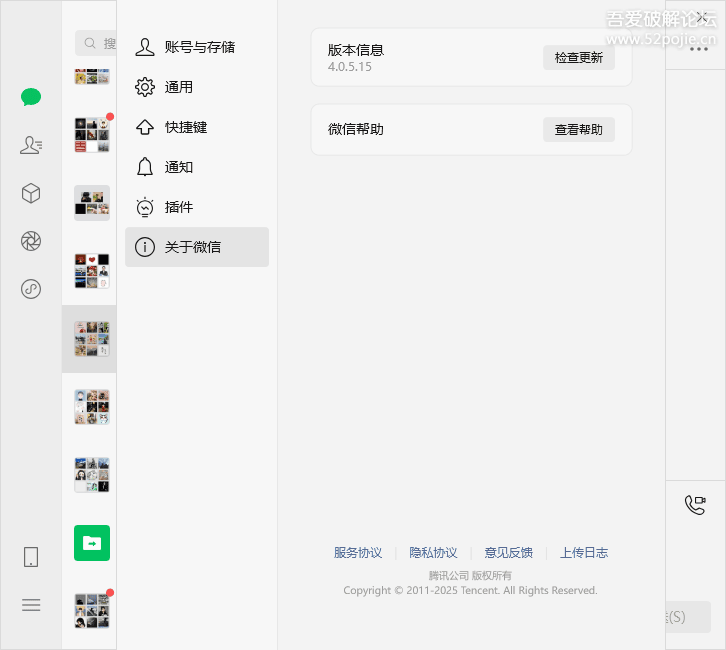This screenshot has height=650, width=726.
Task: Open the Contacts icon in sidebar
Action: click(31, 145)
